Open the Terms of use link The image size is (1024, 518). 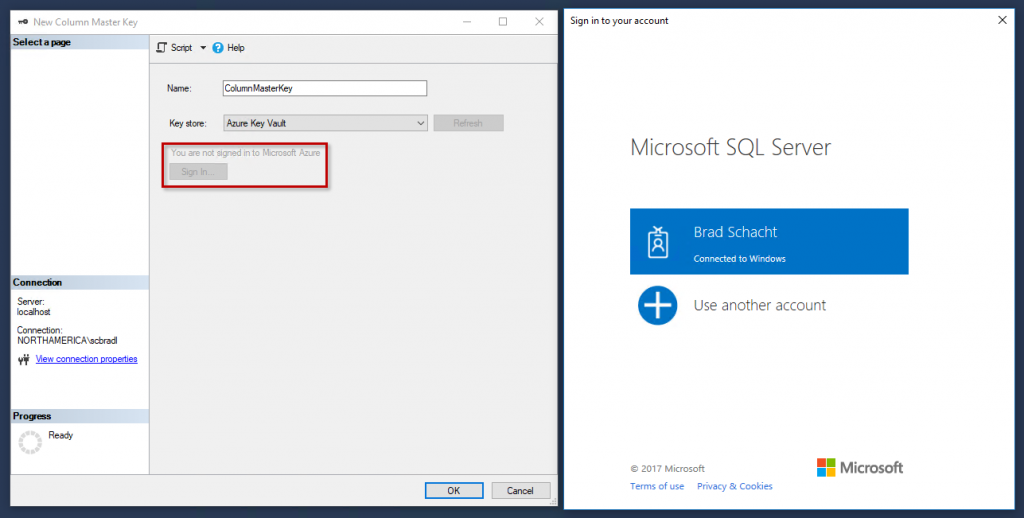657,486
